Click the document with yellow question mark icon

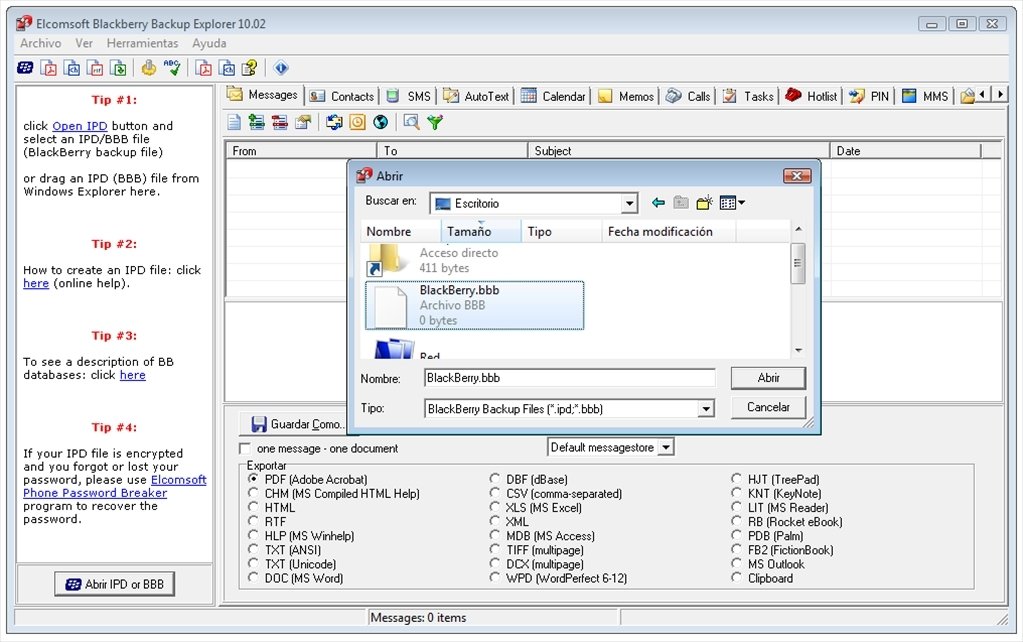tap(250, 67)
